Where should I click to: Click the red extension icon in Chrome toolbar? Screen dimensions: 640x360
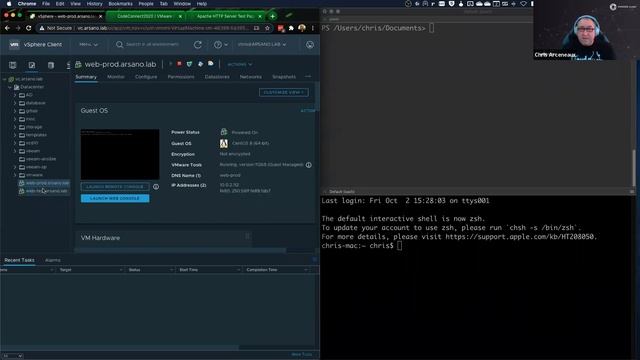[280, 28]
